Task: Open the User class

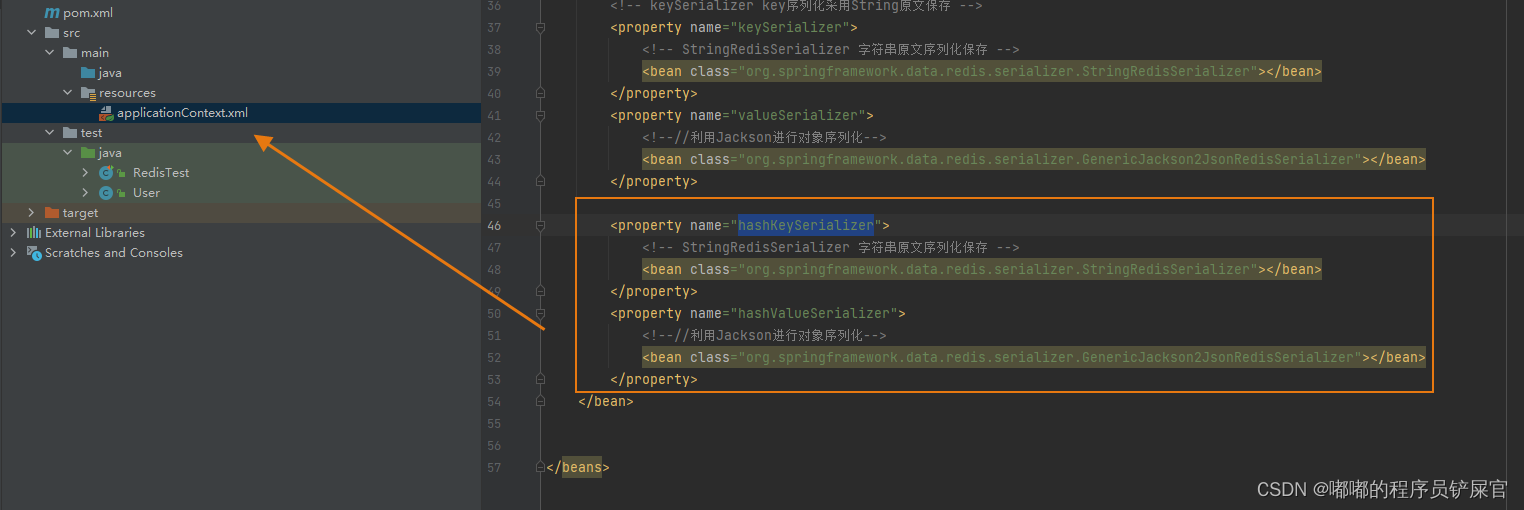Action: [x=146, y=193]
